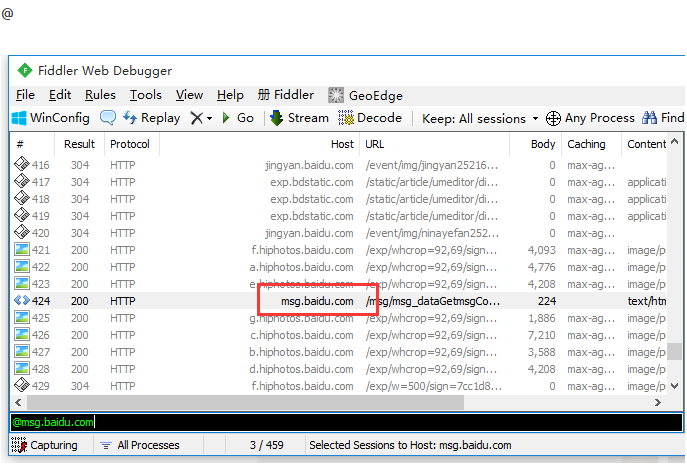687x465 pixels.
Task: Click the image icon of session 421
Action: 21,249
